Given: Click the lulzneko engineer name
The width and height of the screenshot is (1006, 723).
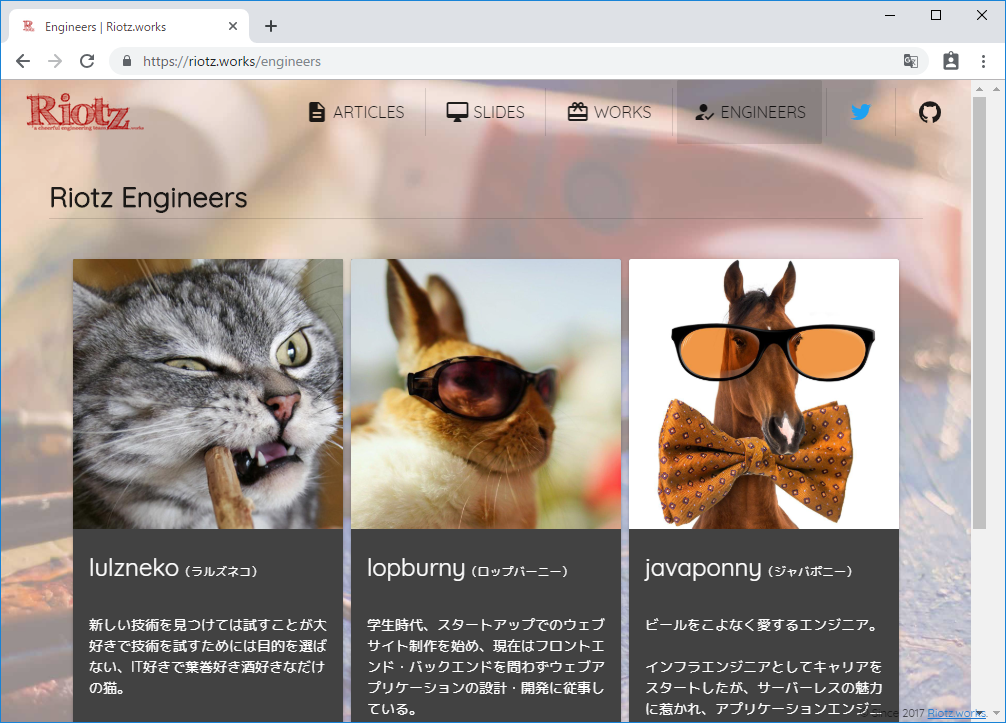Looking at the screenshot, I should pyautogui.click(x=134, y=568).
